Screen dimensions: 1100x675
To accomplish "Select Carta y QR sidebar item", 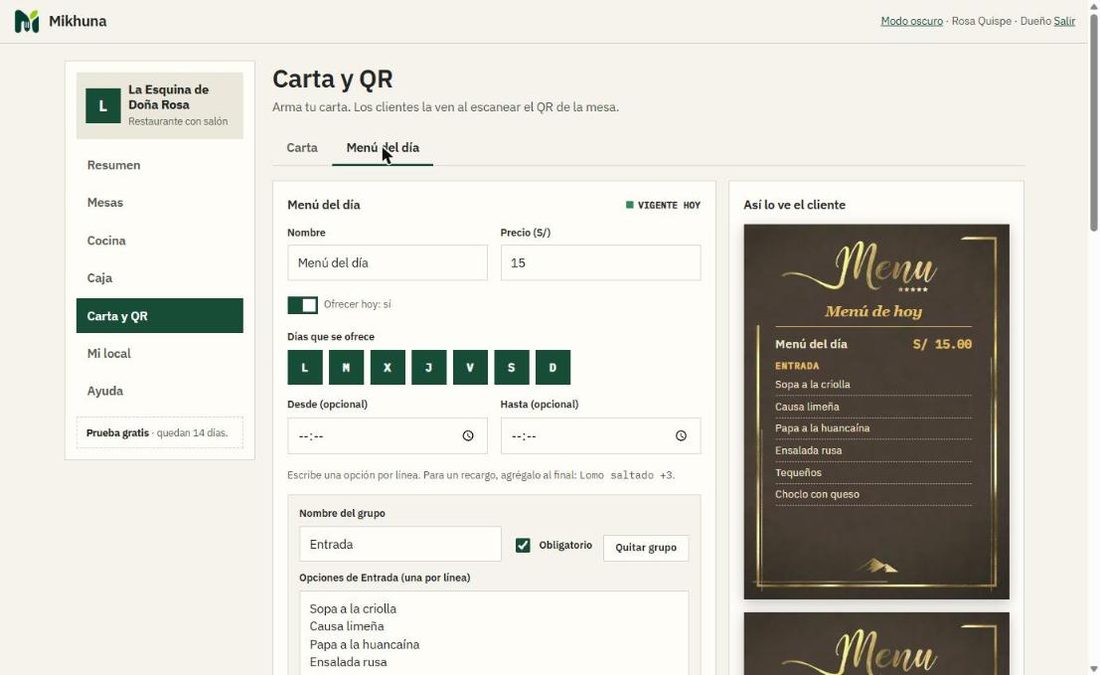I will click(x=160, y=316).
